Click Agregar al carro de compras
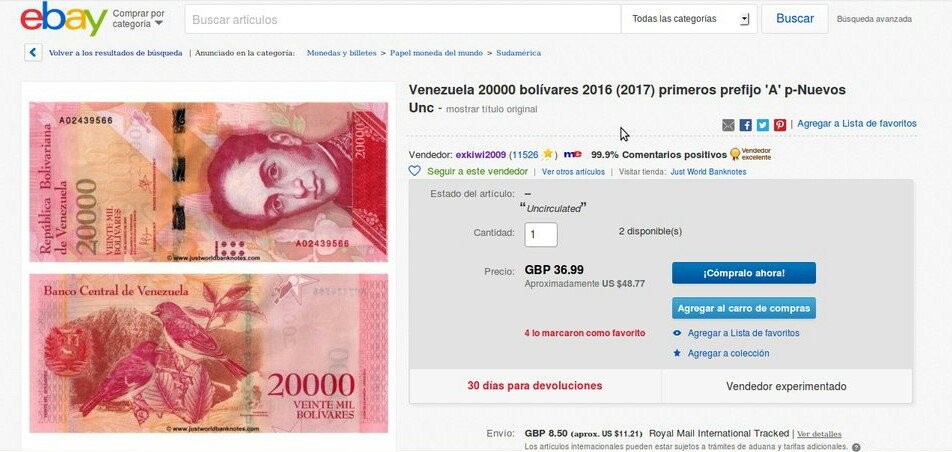This screenshot has width=952, height=452. (x=744, y=308)
